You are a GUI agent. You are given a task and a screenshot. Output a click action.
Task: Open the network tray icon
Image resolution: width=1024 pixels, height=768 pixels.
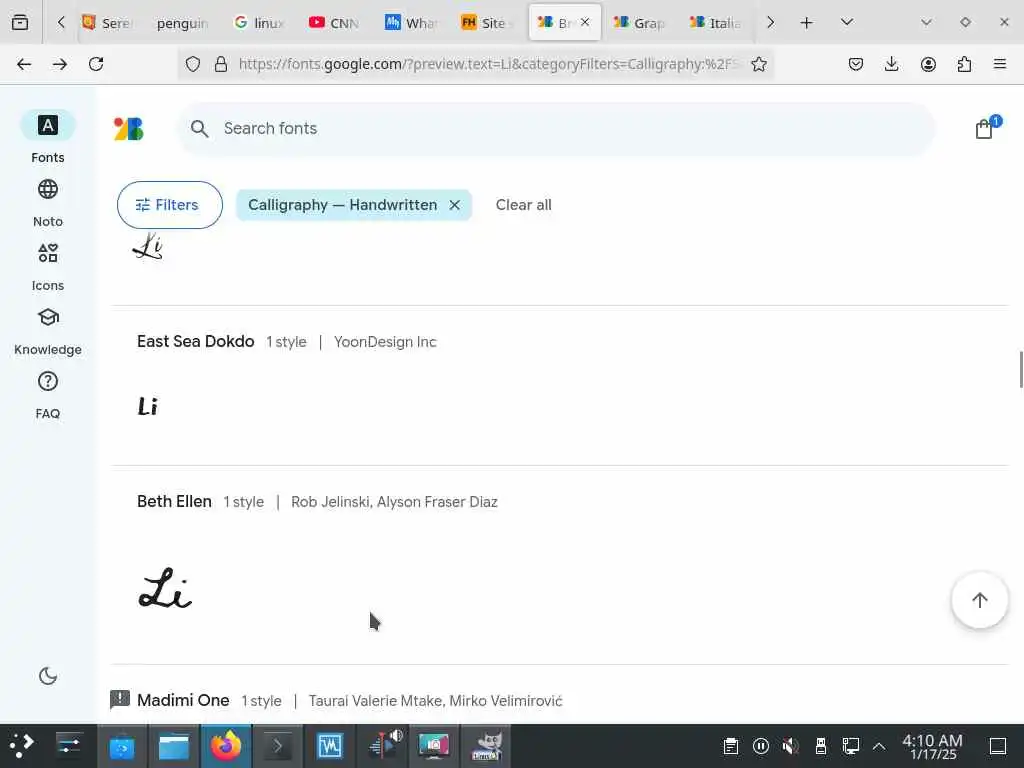point(850,746)
